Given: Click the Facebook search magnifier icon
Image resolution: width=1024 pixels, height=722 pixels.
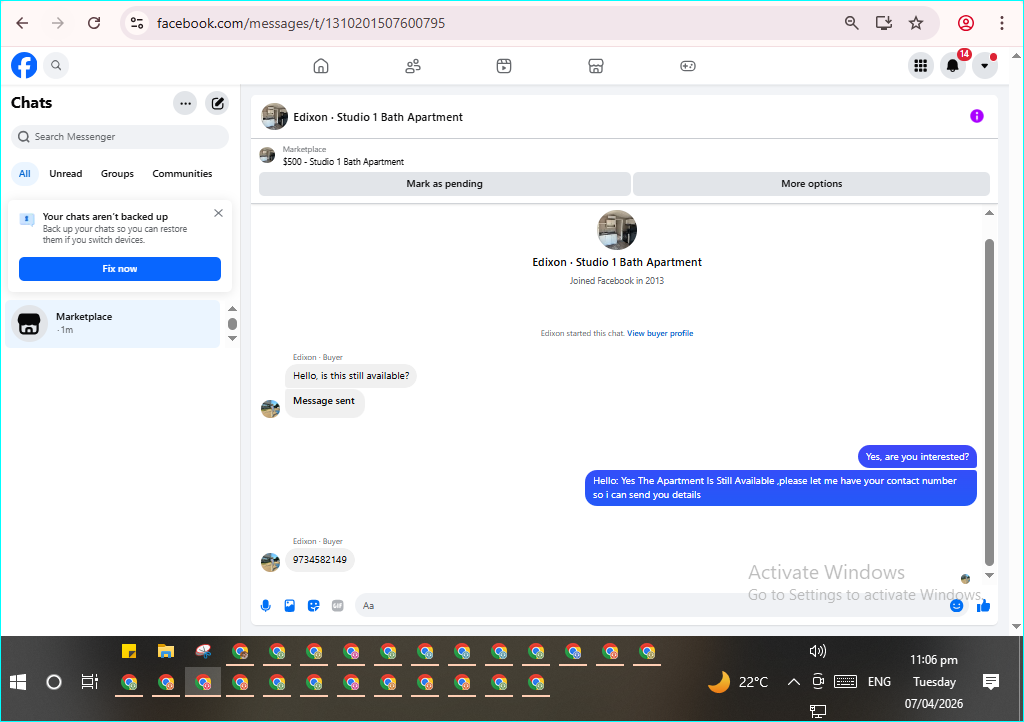Looking at the screenshot, I should (56, 65).
